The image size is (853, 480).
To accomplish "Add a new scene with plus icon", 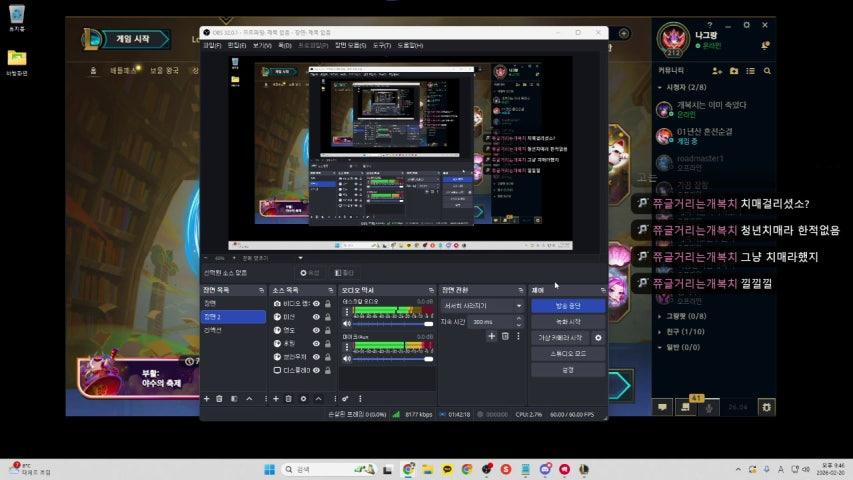I will (x=207, y=398).
